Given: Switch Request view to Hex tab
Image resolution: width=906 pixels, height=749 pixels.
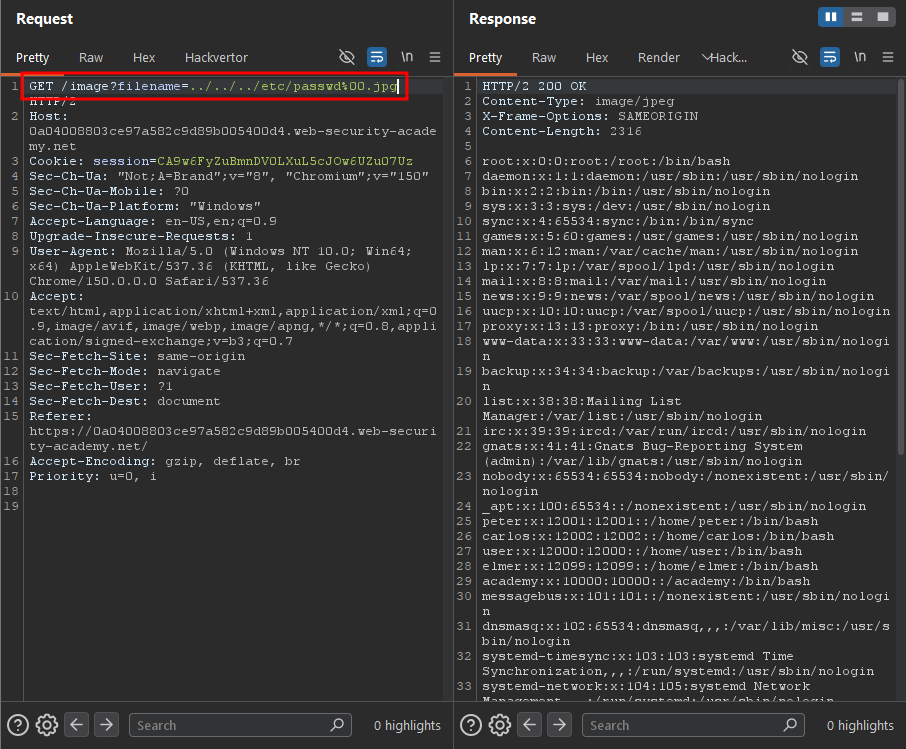Looking at the screenshot, I should coord(144,58).
